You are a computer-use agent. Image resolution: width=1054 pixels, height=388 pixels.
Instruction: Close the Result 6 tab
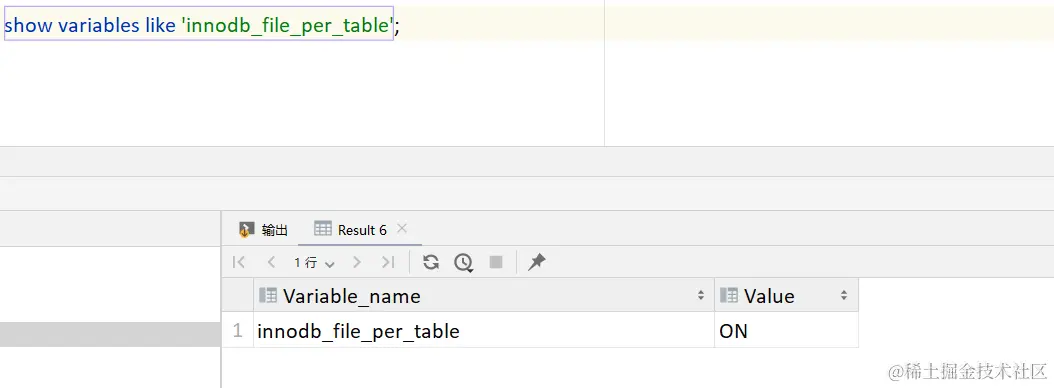[x=402, y=229]
